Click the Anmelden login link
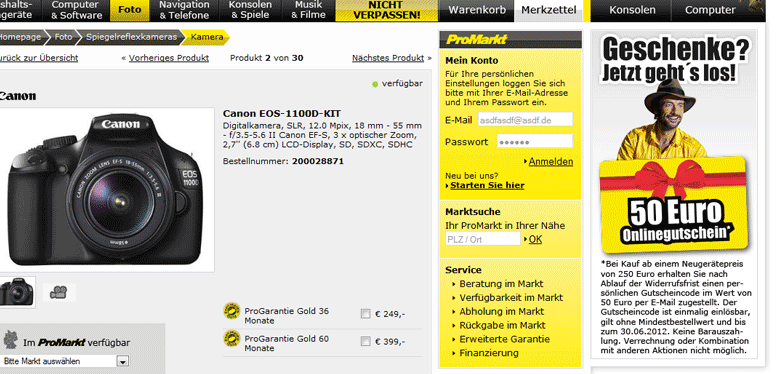 [551, 161]
